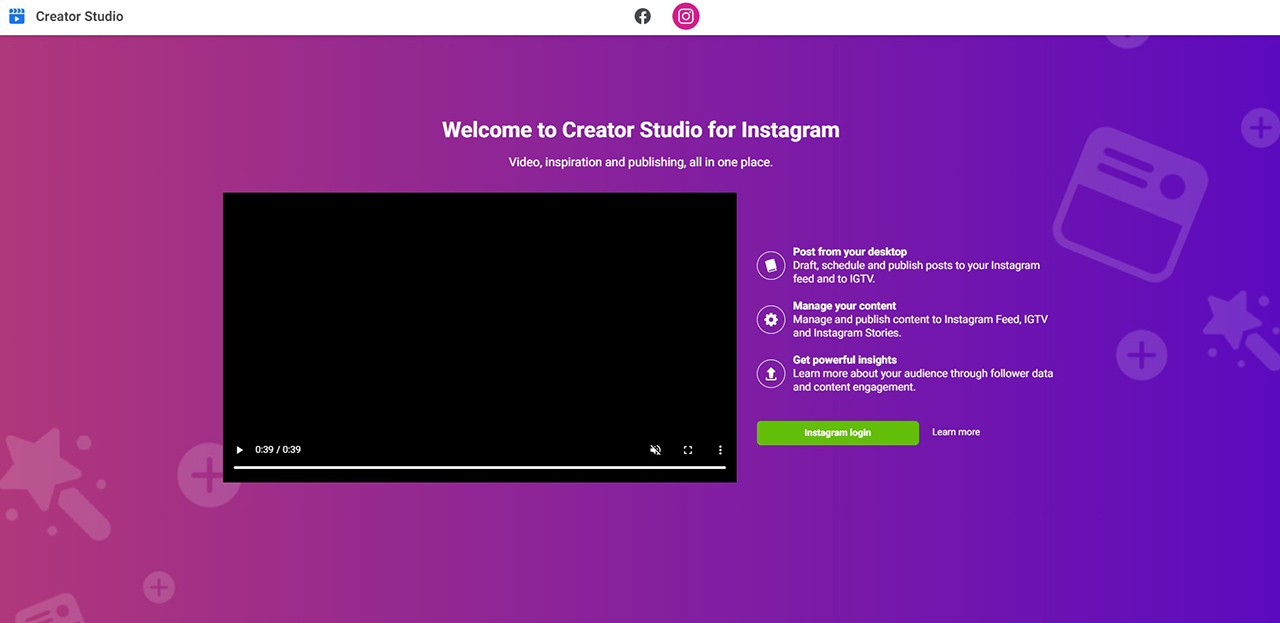Click the "Manage your content" heading
1280x623 pixels.
845,306
